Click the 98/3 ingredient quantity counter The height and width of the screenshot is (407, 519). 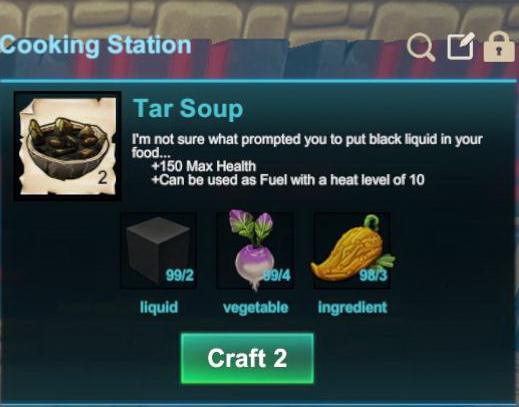click(x=373, y=275)
